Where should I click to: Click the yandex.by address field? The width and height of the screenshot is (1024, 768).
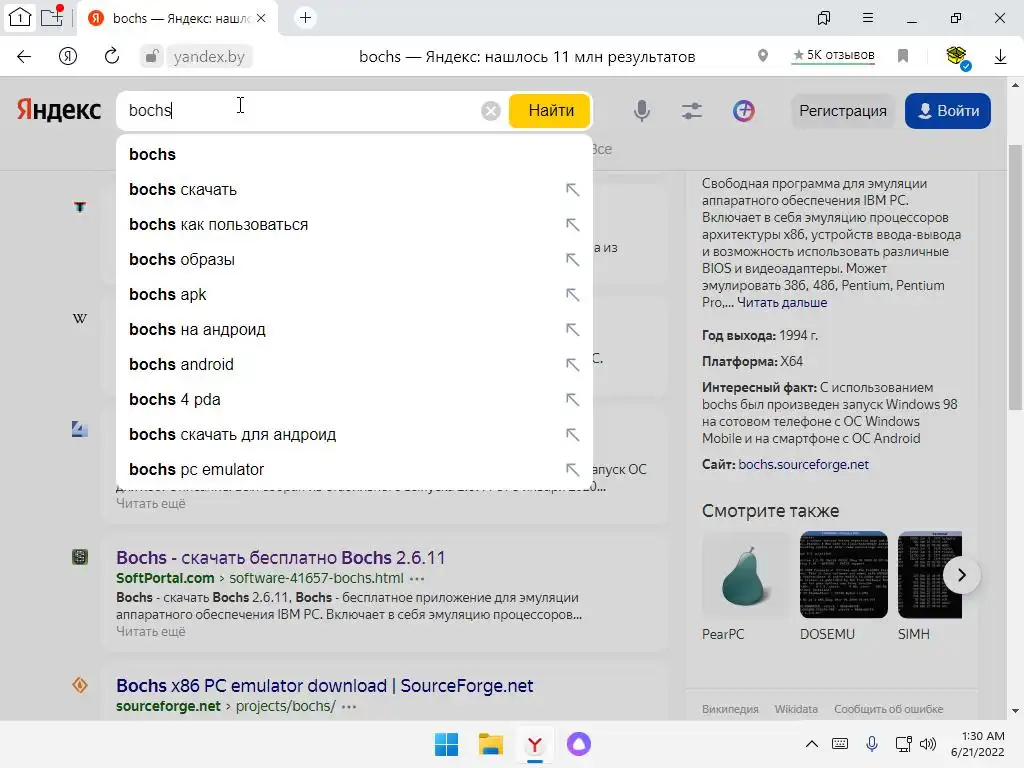point(209,57)
